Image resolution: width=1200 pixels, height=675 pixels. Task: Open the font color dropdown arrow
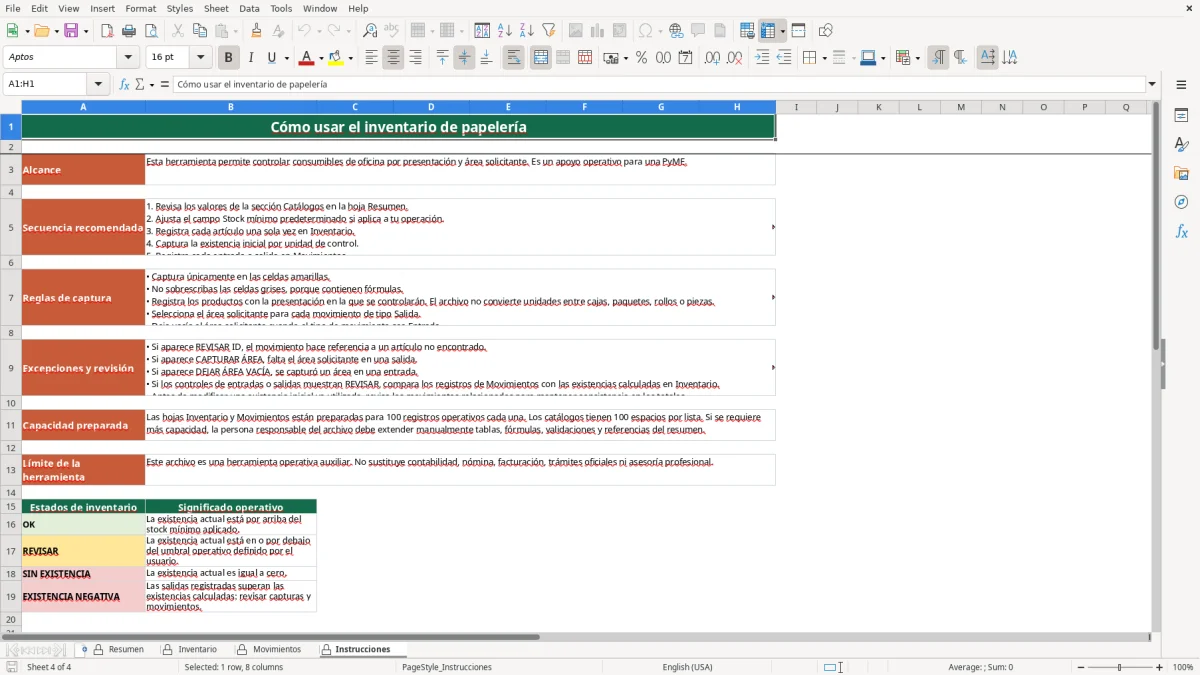pyautogui.click(x=321, y=58)
